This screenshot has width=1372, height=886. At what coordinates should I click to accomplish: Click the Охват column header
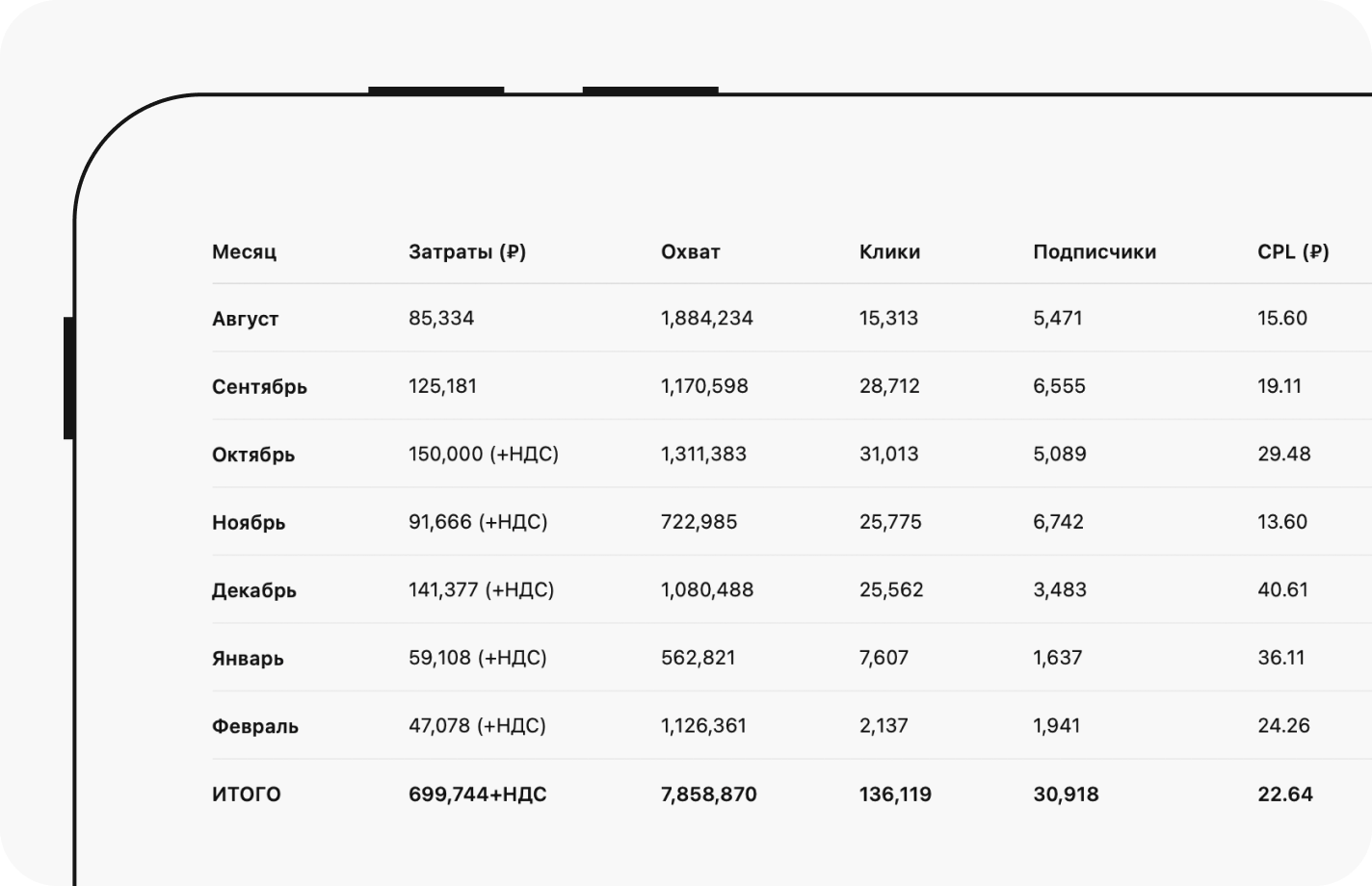pyautogui.click(x=690, y=252)
